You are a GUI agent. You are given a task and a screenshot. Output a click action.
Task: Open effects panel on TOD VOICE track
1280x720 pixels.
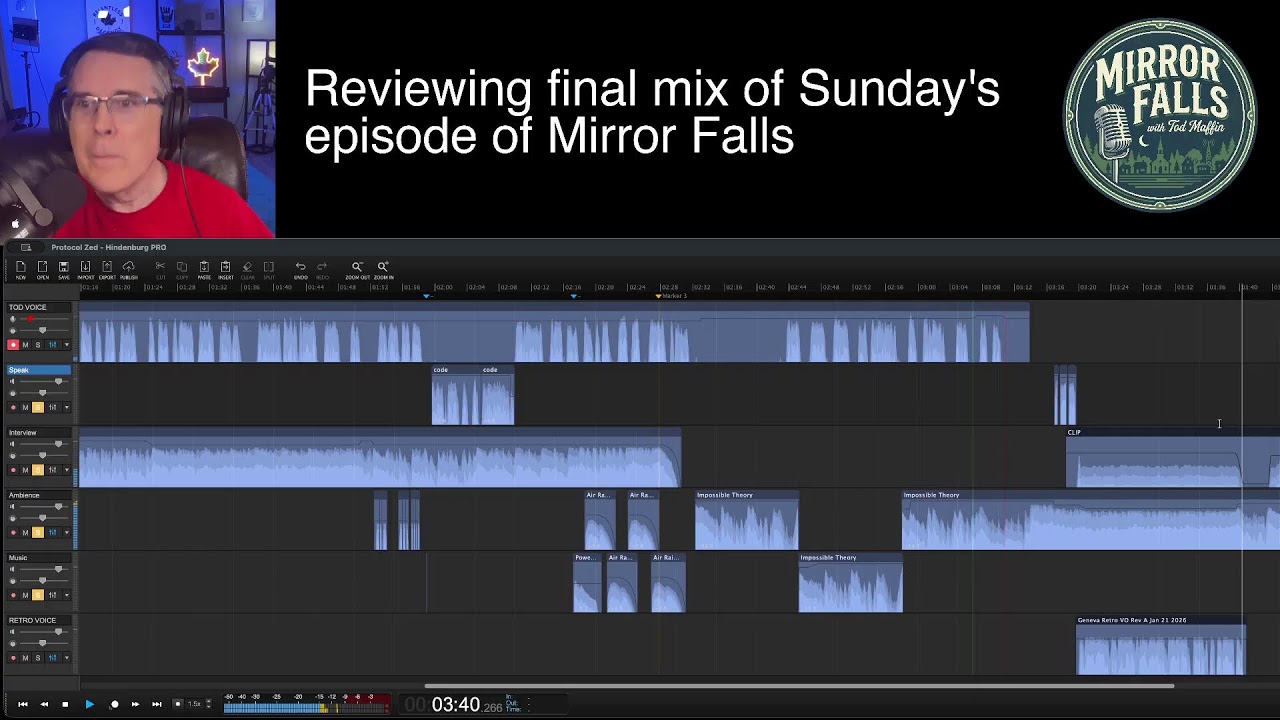53,345
